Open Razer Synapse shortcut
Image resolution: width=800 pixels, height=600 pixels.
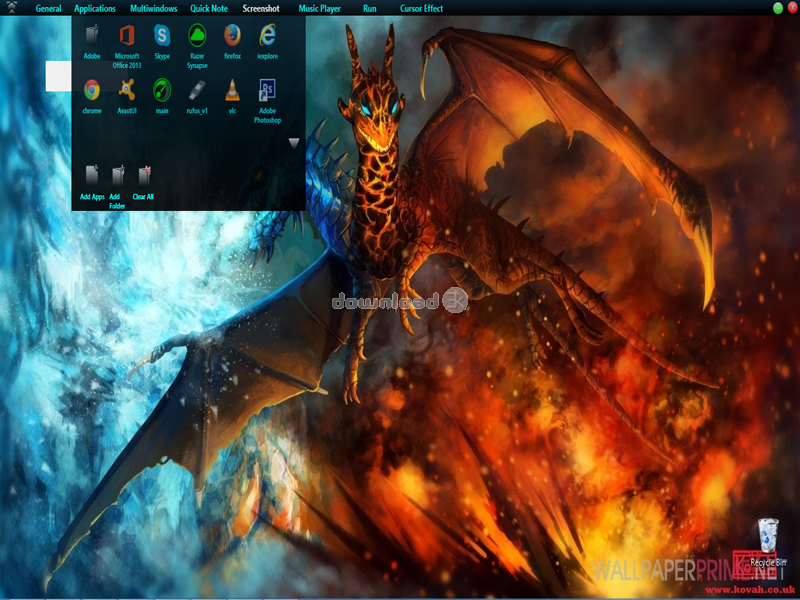[197, 36]
